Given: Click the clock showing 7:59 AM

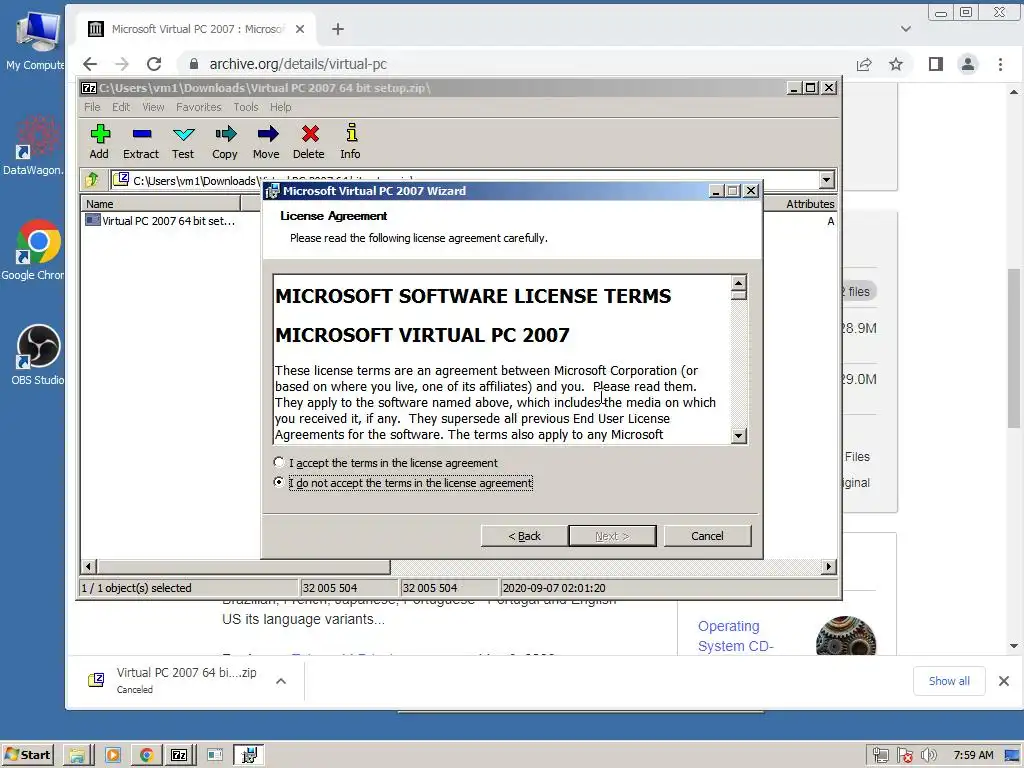Looking at the screenshot, I should click(x=973, y=756).
